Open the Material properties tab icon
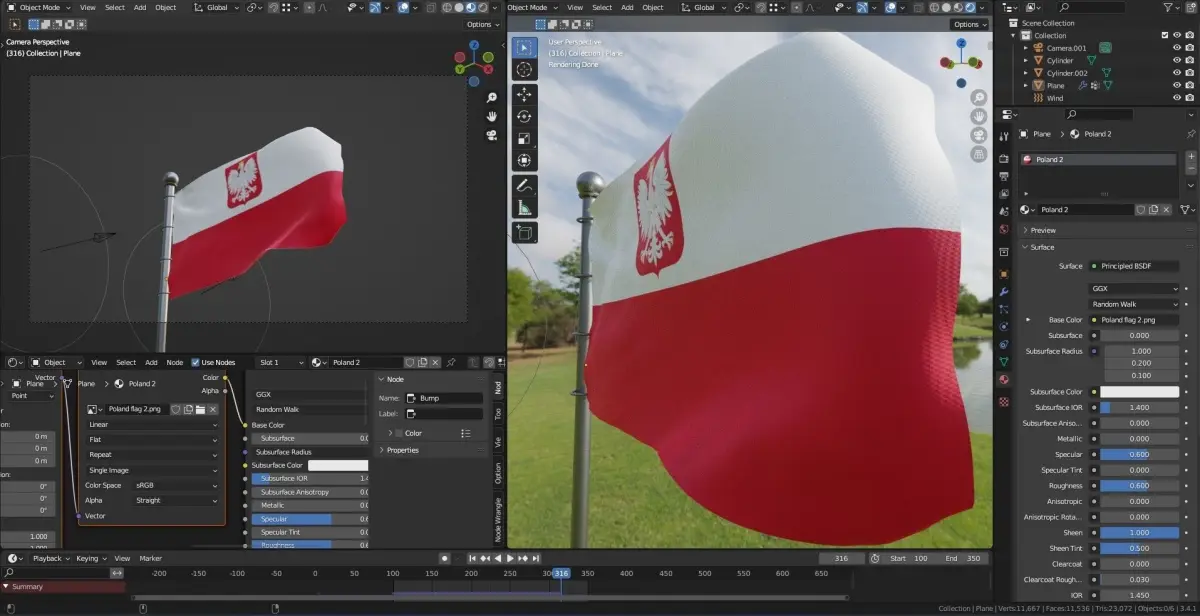Image resolution: width=1200 pixels, height=616 pixels. (x=1004, y=380)
